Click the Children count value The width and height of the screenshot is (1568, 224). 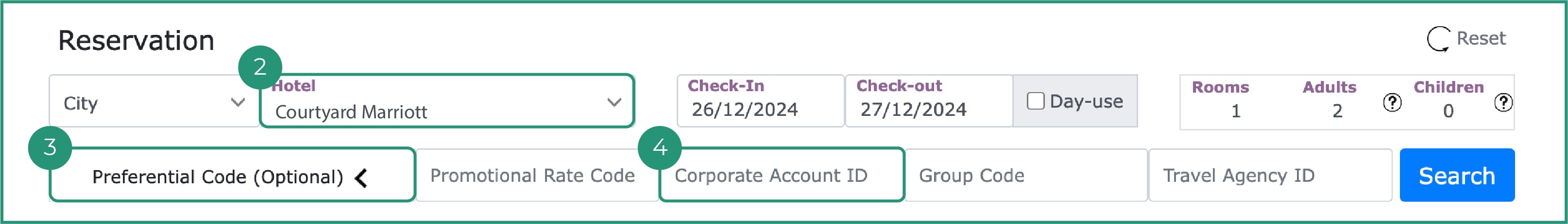(x=1448, y=111)
